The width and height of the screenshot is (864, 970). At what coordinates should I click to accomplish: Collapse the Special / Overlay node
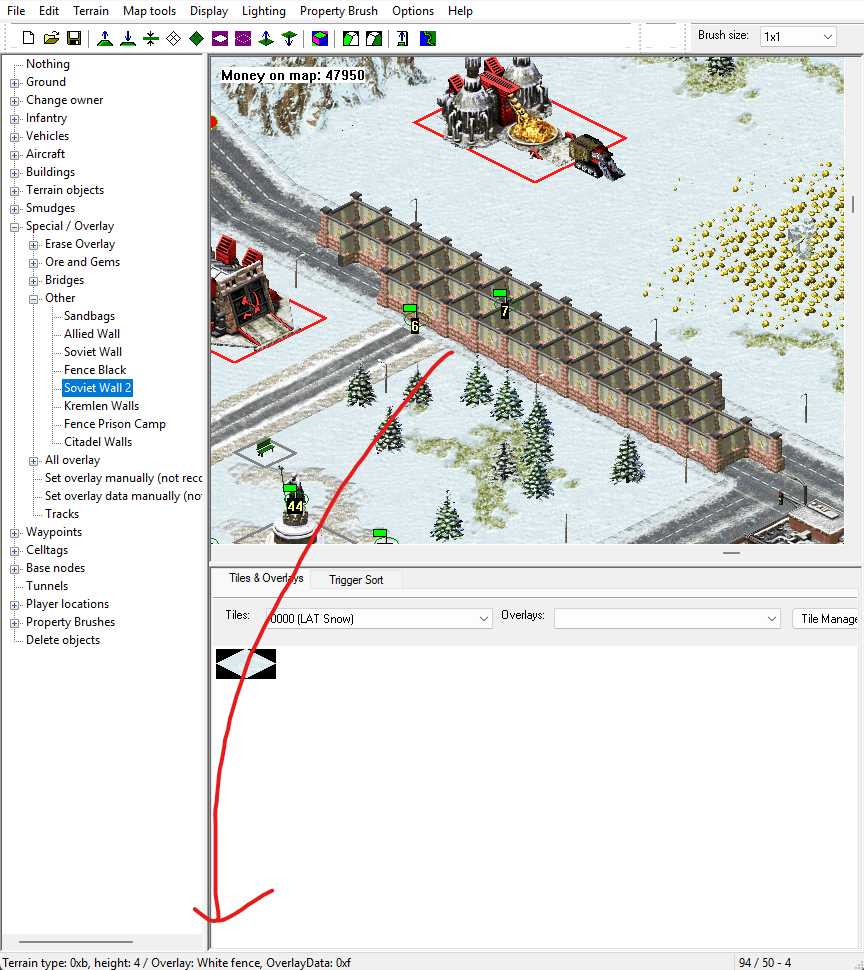pyautogui.click(x=15, y=226)
